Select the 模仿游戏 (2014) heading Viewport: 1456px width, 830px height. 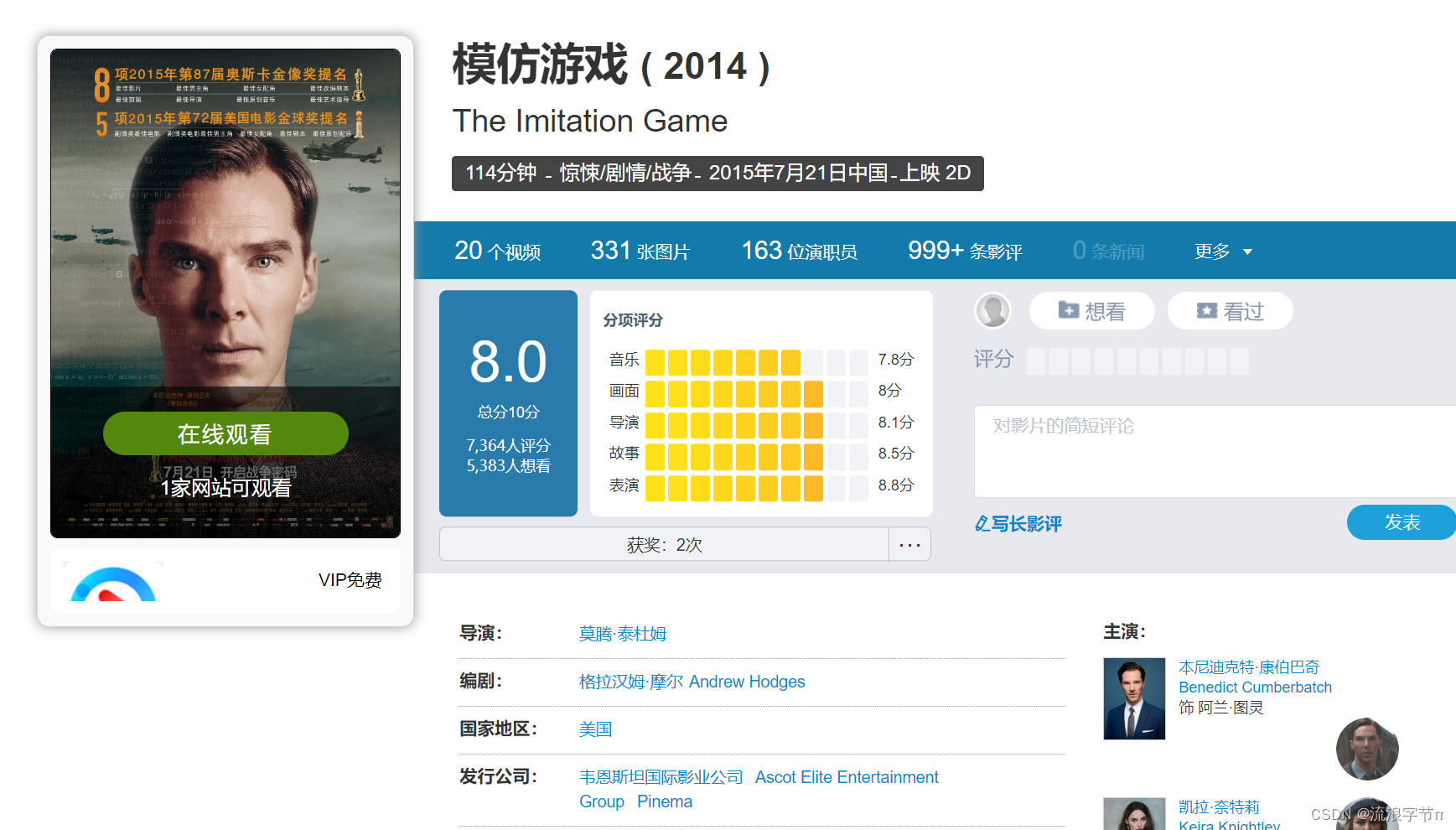pyautogui.click(x=611, y=65)
